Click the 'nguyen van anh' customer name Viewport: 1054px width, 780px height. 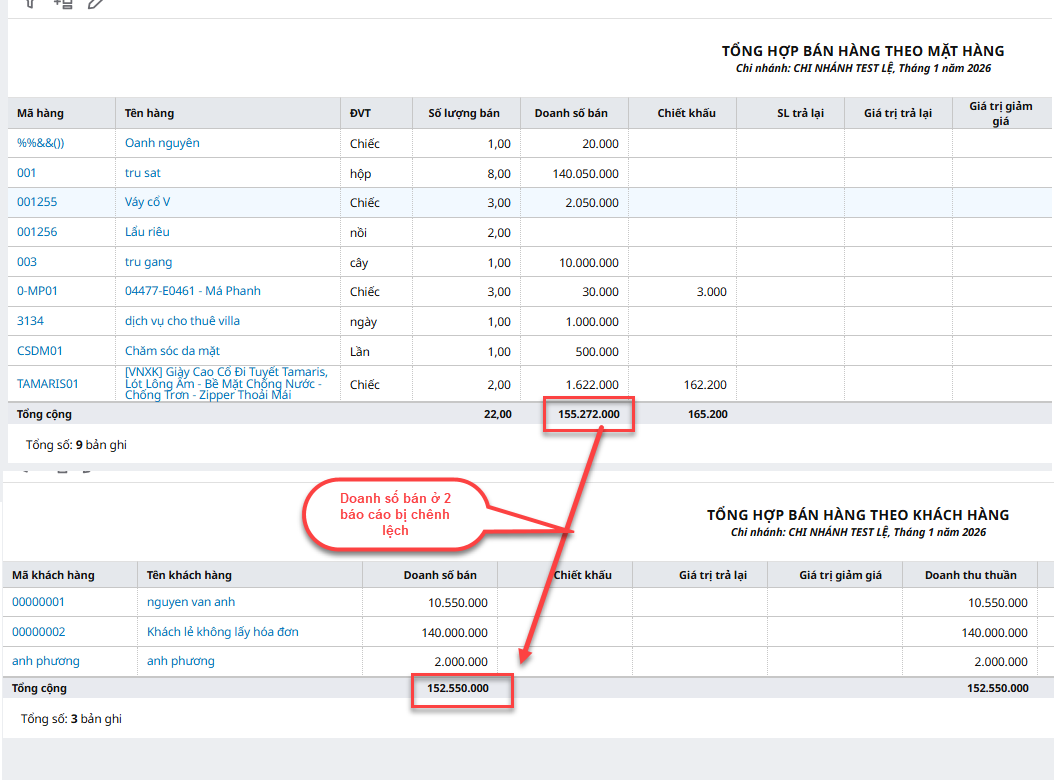(191, 602)
